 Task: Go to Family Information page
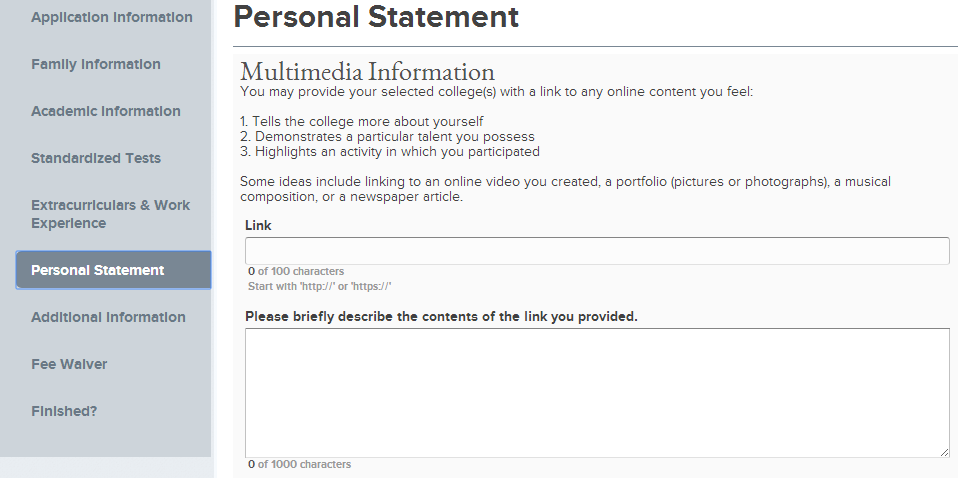coord(96,64)
